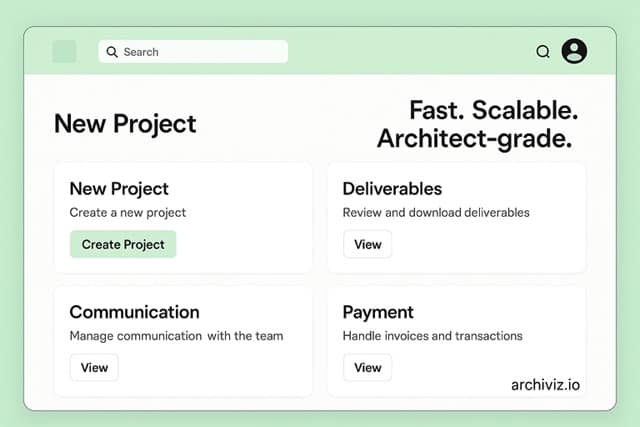This screenshot has height=427, width=640.
Task: Click the large New Project page heading
Action: [x=125, y=124]
